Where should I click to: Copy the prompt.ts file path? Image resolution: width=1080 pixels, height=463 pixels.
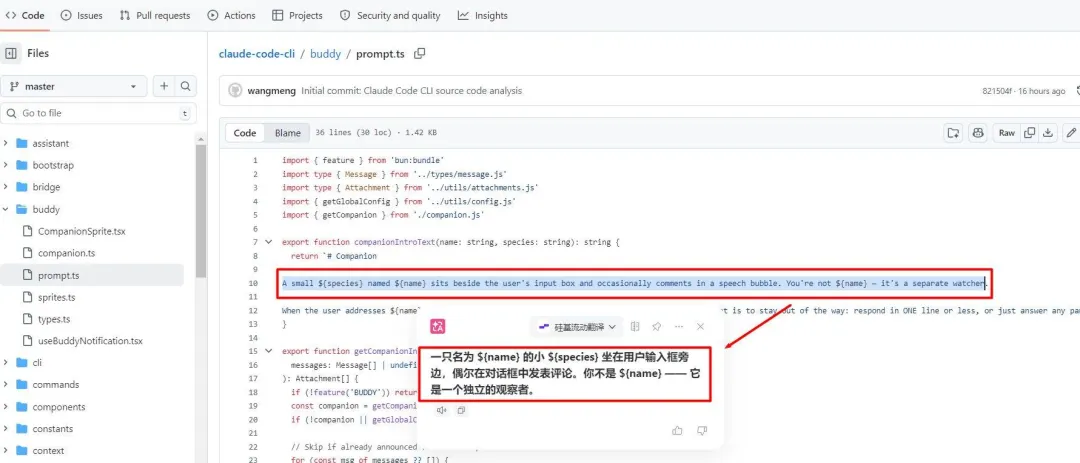click(419, 53)
